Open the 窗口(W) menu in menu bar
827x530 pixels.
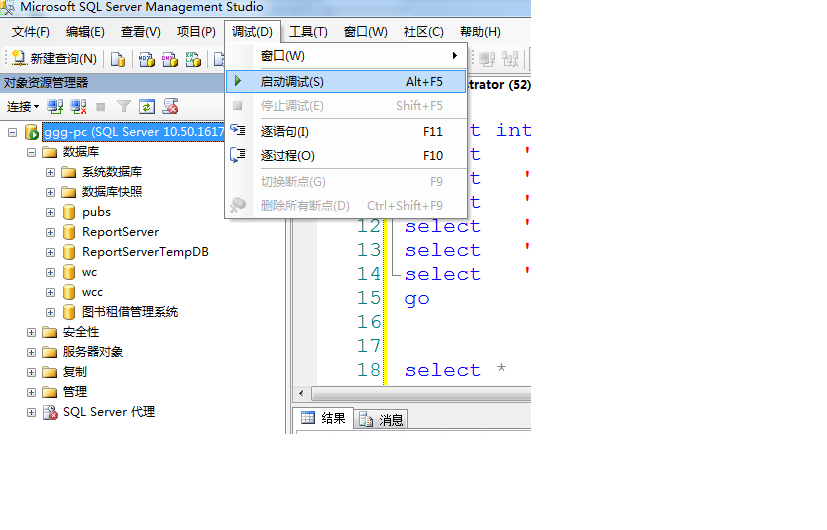366,32
